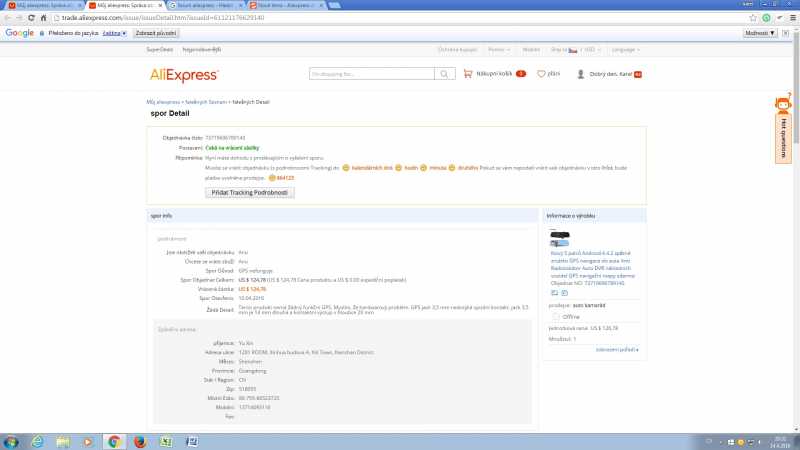Open Internet Explorer from the taskbar
This screenshot has width=800, height=450.
pos(36,441)
